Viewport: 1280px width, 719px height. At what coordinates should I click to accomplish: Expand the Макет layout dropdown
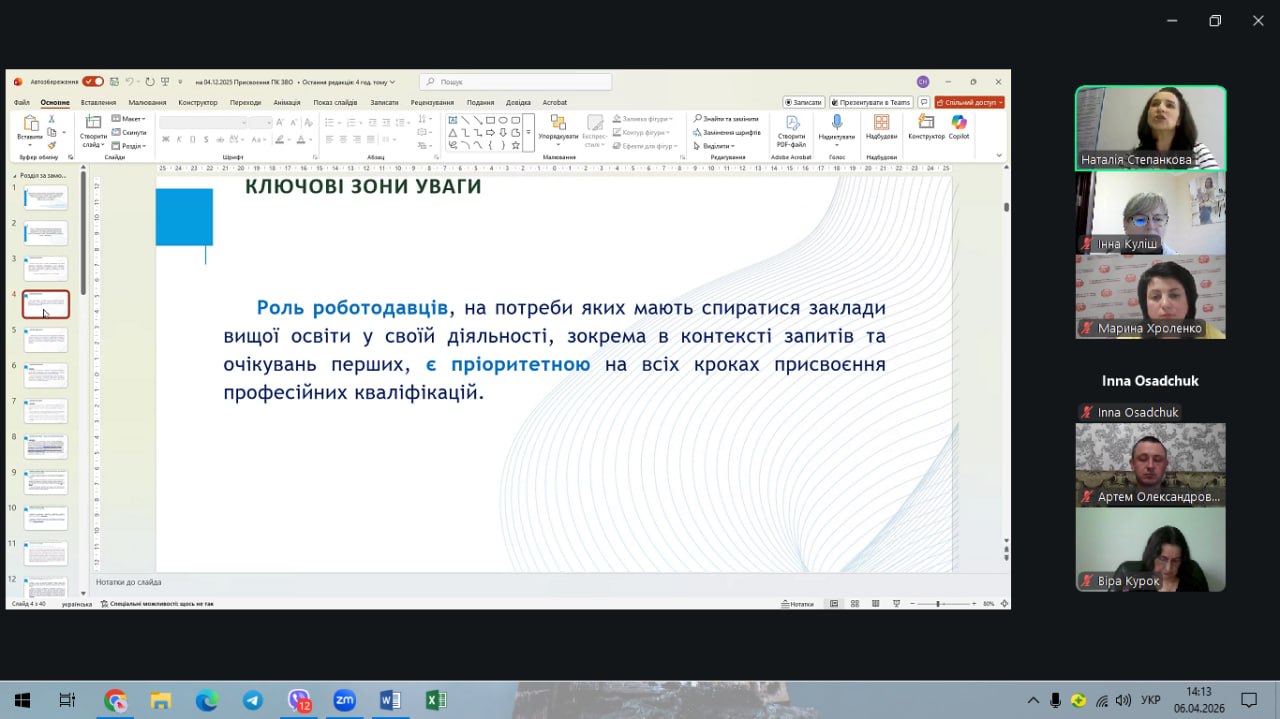[131, 119]
